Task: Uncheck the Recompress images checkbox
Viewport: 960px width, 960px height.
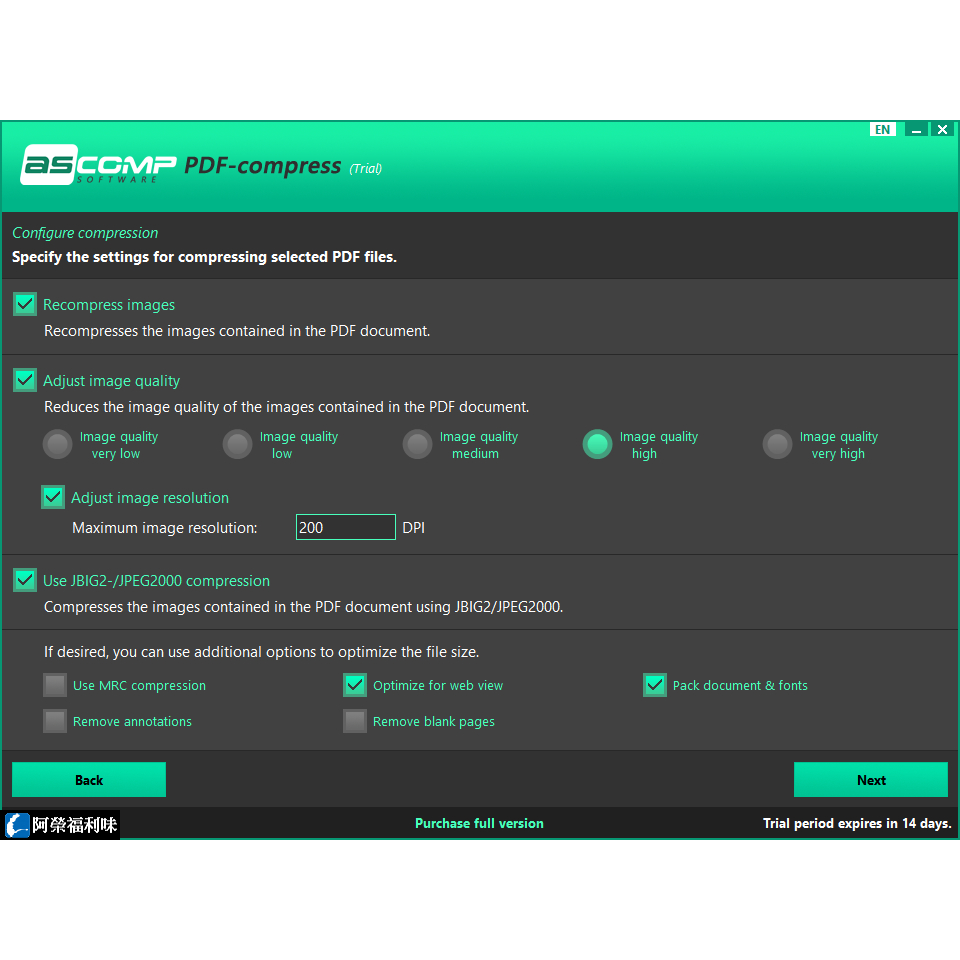Action: (25, 304)
